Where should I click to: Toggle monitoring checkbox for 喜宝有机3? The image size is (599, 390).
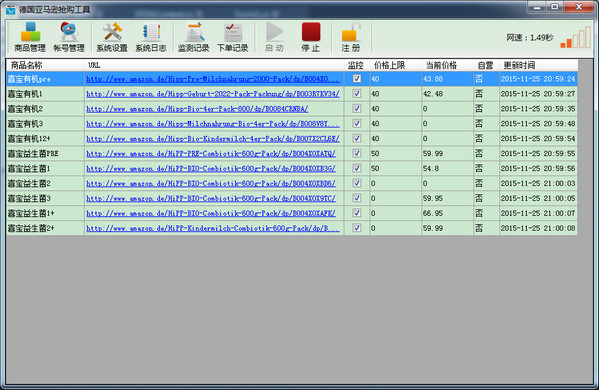click(x=357, y=123)
